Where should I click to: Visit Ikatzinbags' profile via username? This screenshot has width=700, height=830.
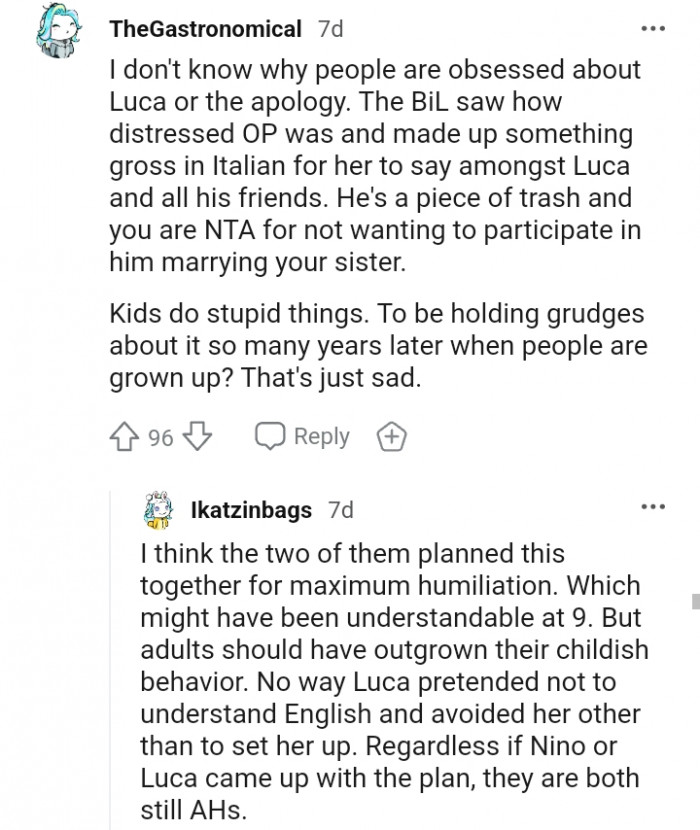250,510
